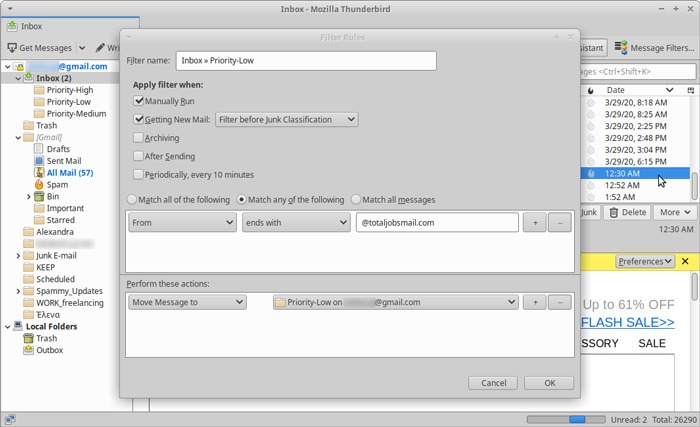
Task: Expand the Bin folder tree
Action: pyautogui.click(x=29, y=197)
